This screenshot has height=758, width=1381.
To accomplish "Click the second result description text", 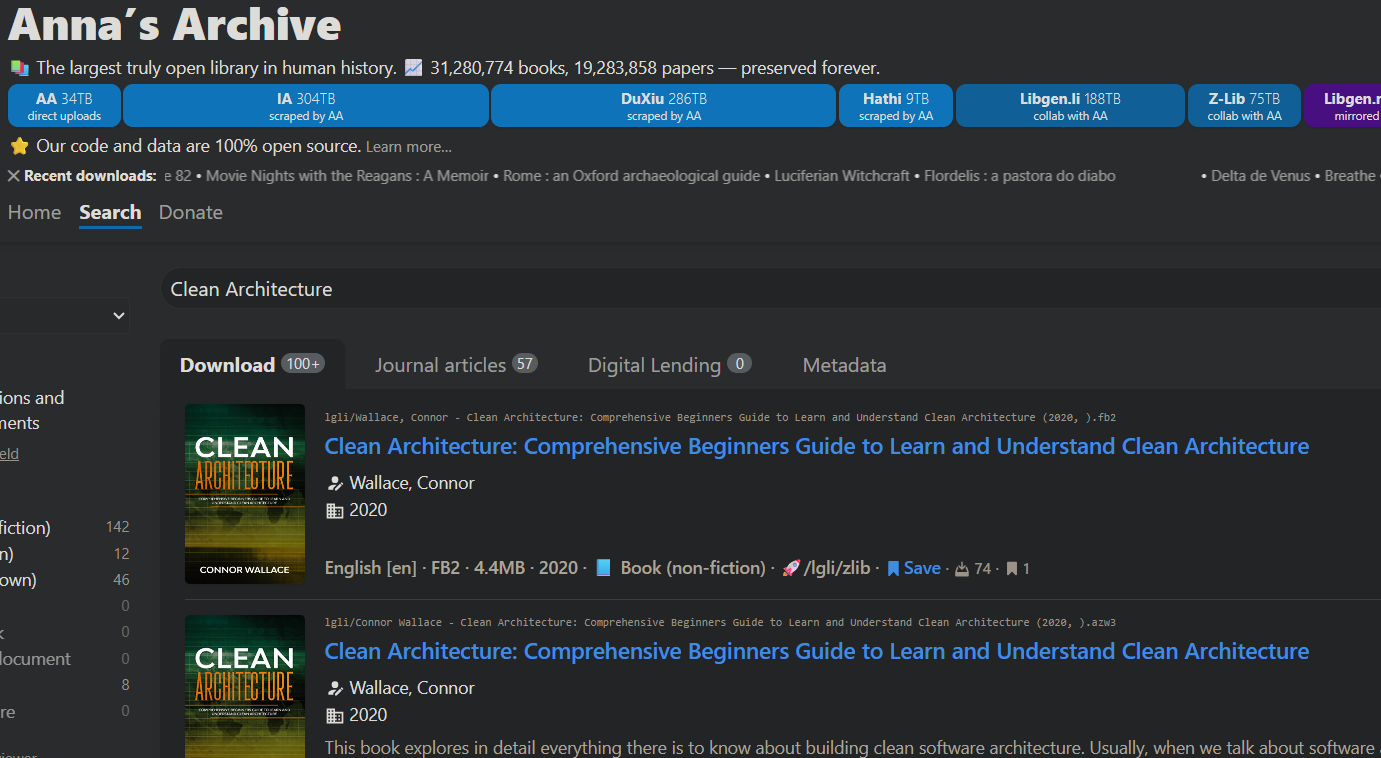I will [x=852, y=747].
